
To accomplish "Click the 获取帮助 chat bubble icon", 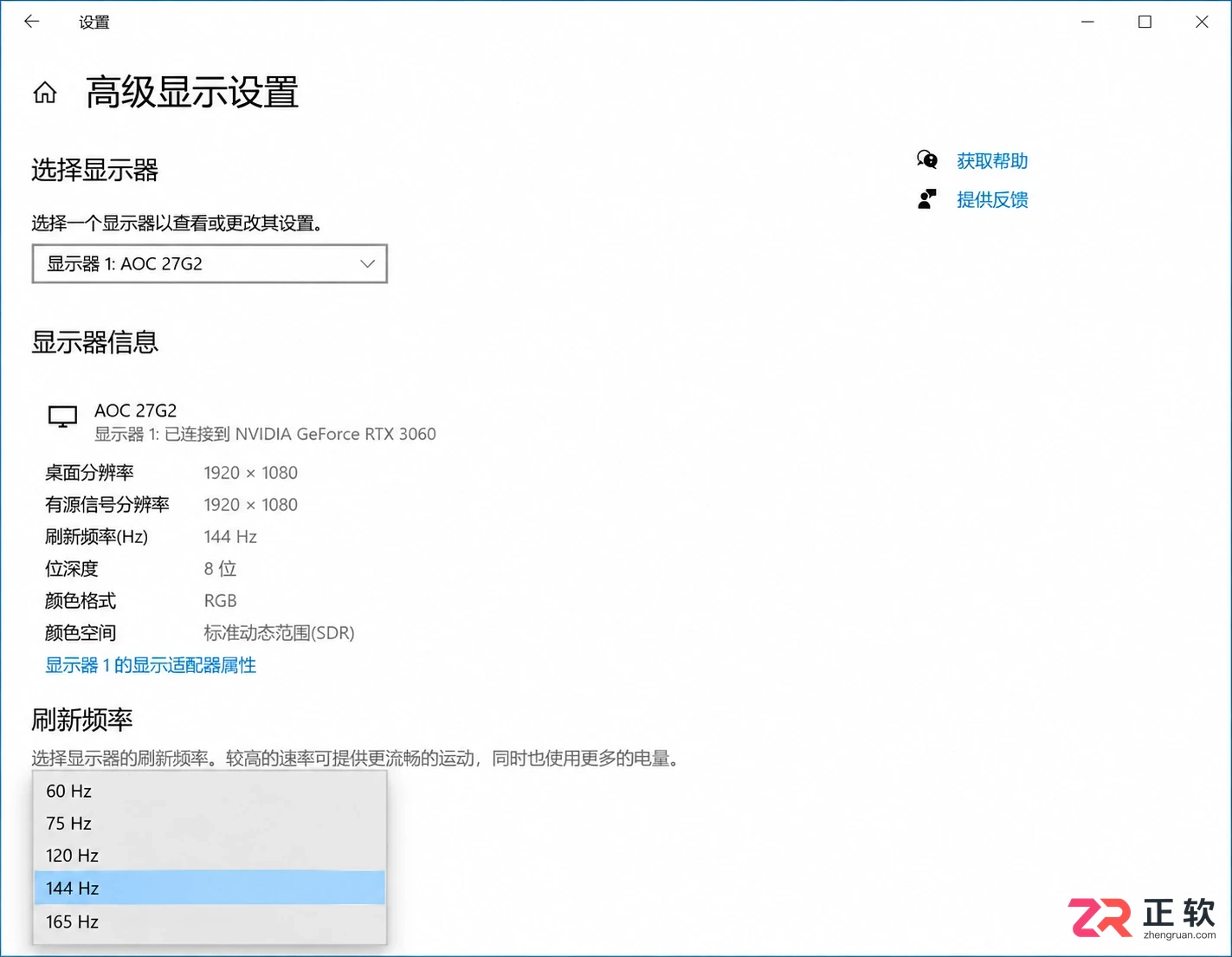I will pyautogui.click(x=927, y=160).
